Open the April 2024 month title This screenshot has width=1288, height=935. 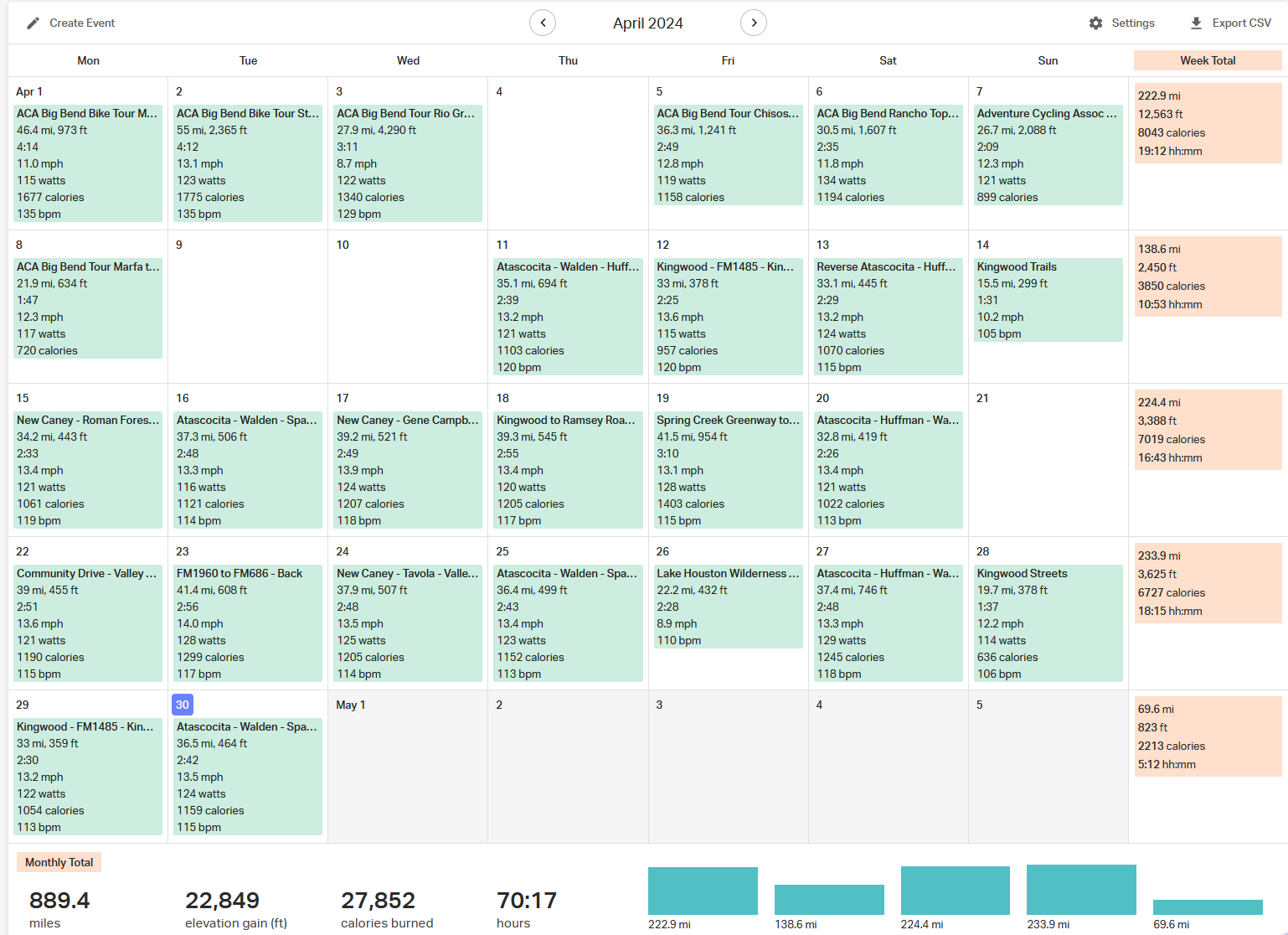coord(647,23)
